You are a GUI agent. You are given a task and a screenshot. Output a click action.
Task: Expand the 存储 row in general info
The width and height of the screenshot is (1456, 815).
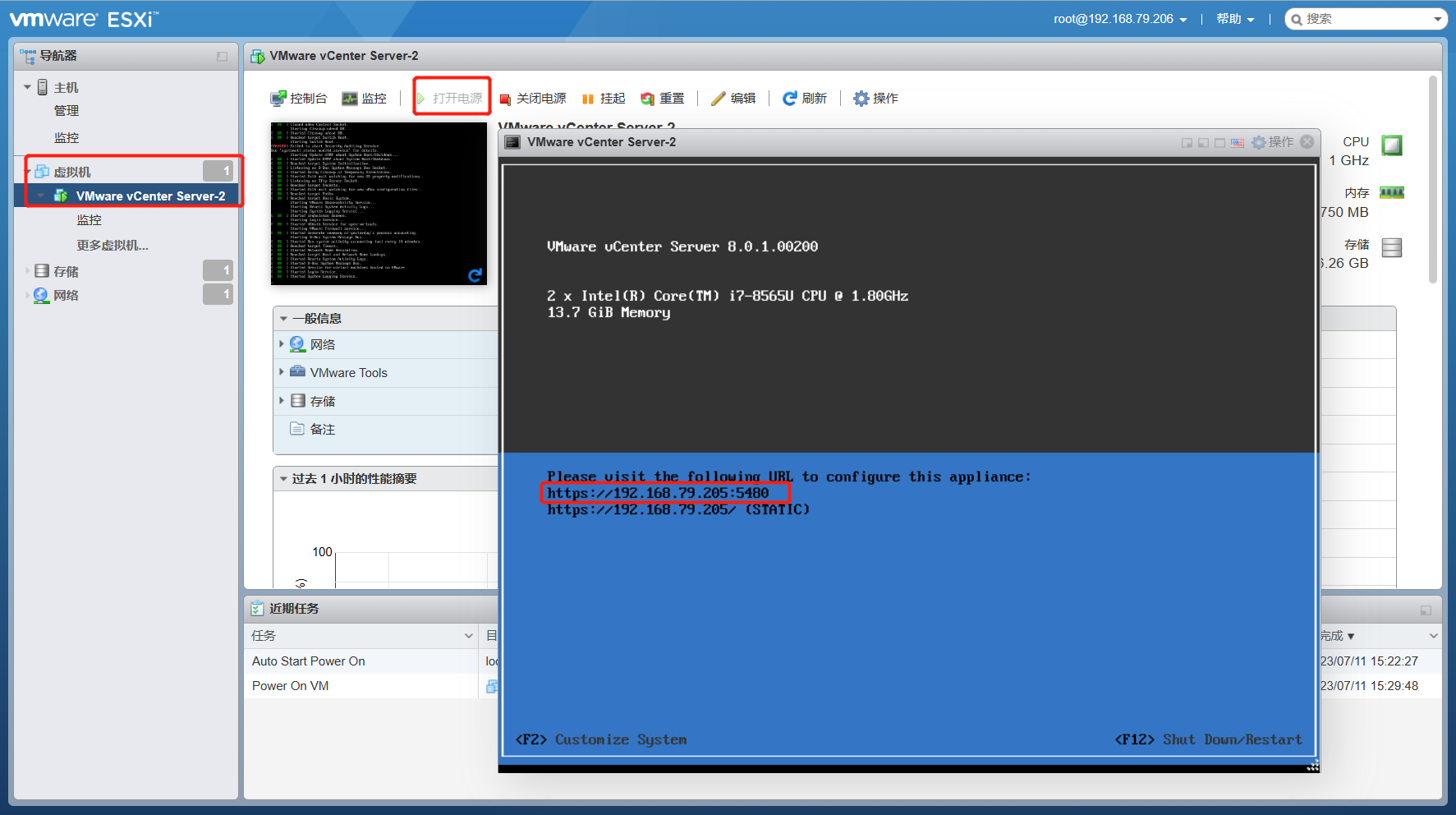pyautogui.click(x=282, y=401)
